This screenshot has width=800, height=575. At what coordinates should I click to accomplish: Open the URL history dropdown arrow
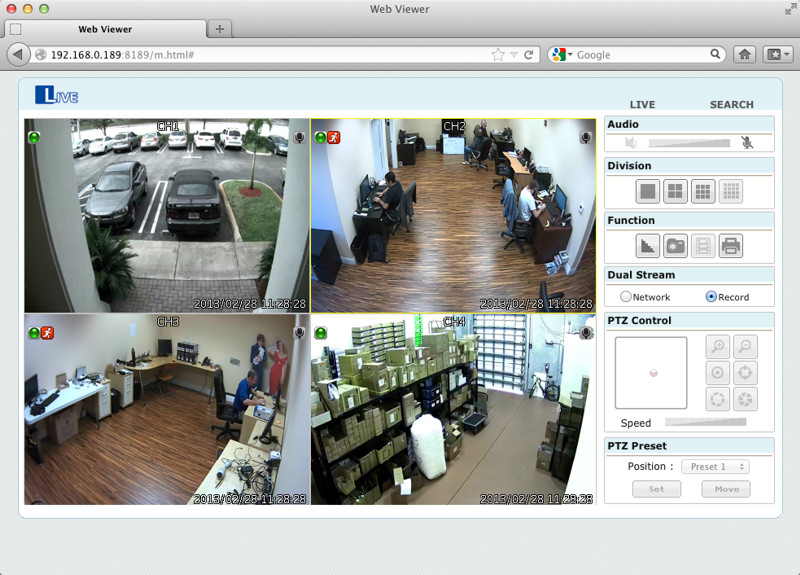(x=514, y=55)
